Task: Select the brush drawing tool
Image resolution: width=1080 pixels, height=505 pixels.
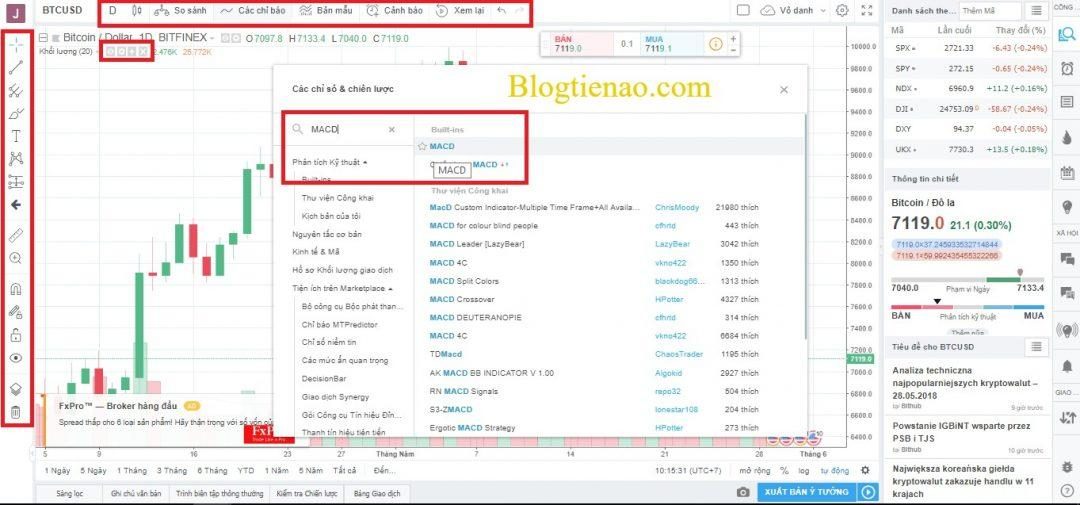Action: [x=16, y=113]
